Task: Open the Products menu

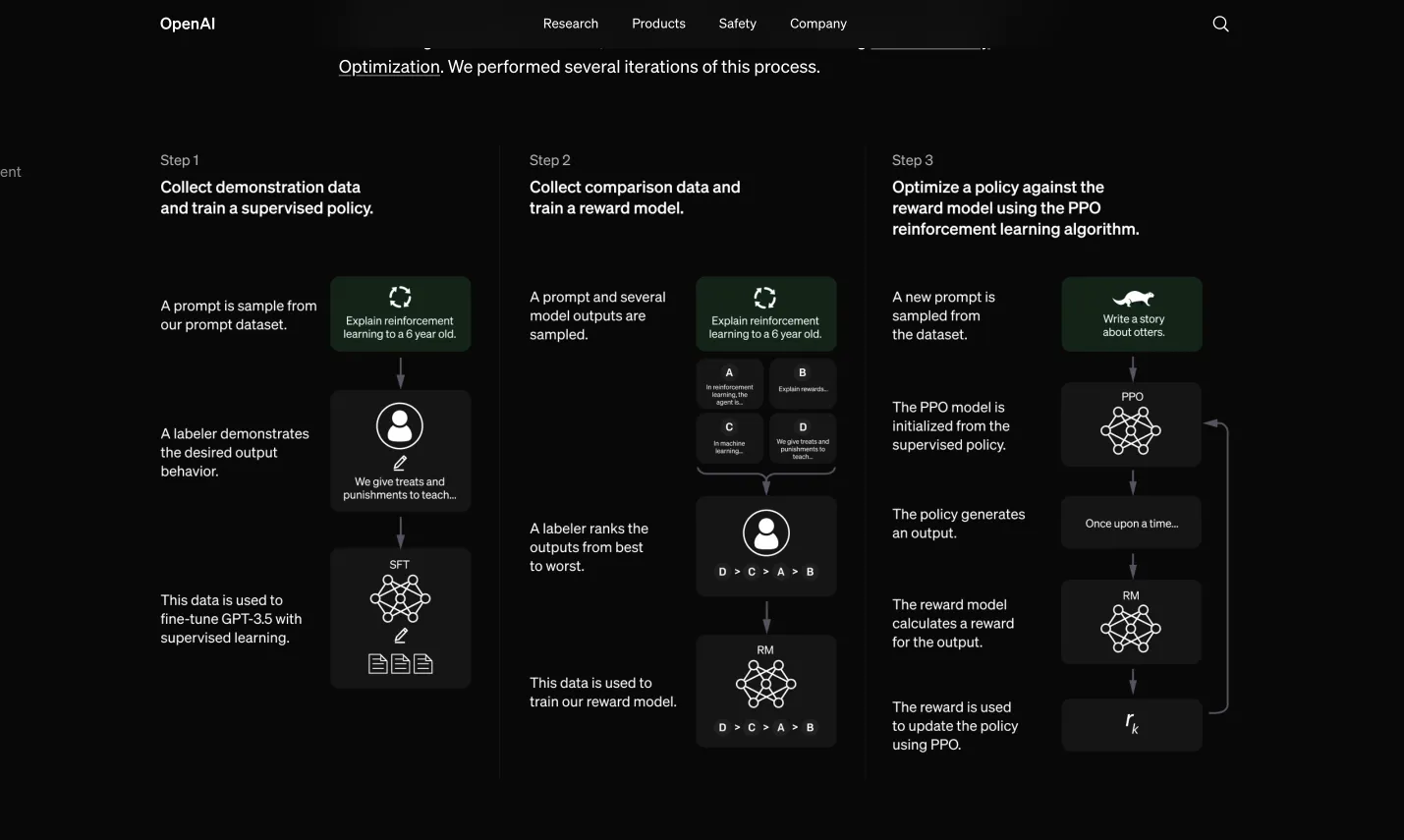Action: (658, 24)
